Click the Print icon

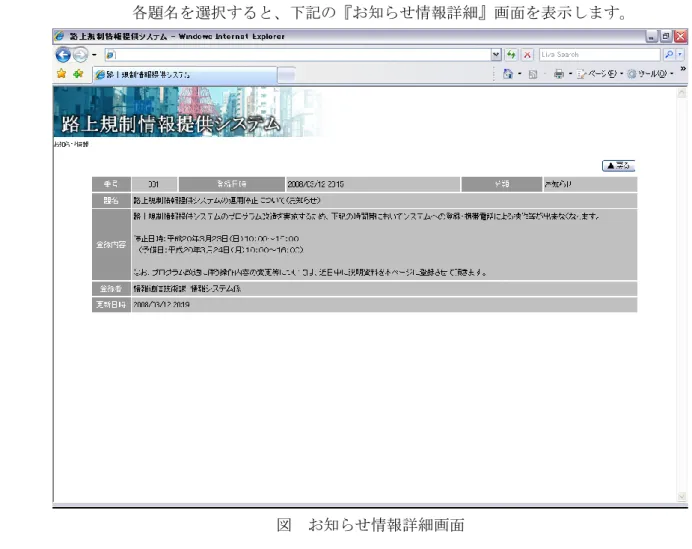(559, 74)
